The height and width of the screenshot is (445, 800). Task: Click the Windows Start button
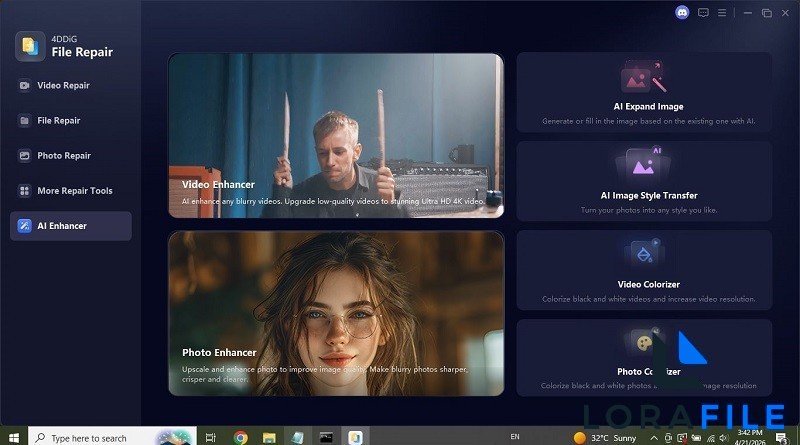click(13, 437)
